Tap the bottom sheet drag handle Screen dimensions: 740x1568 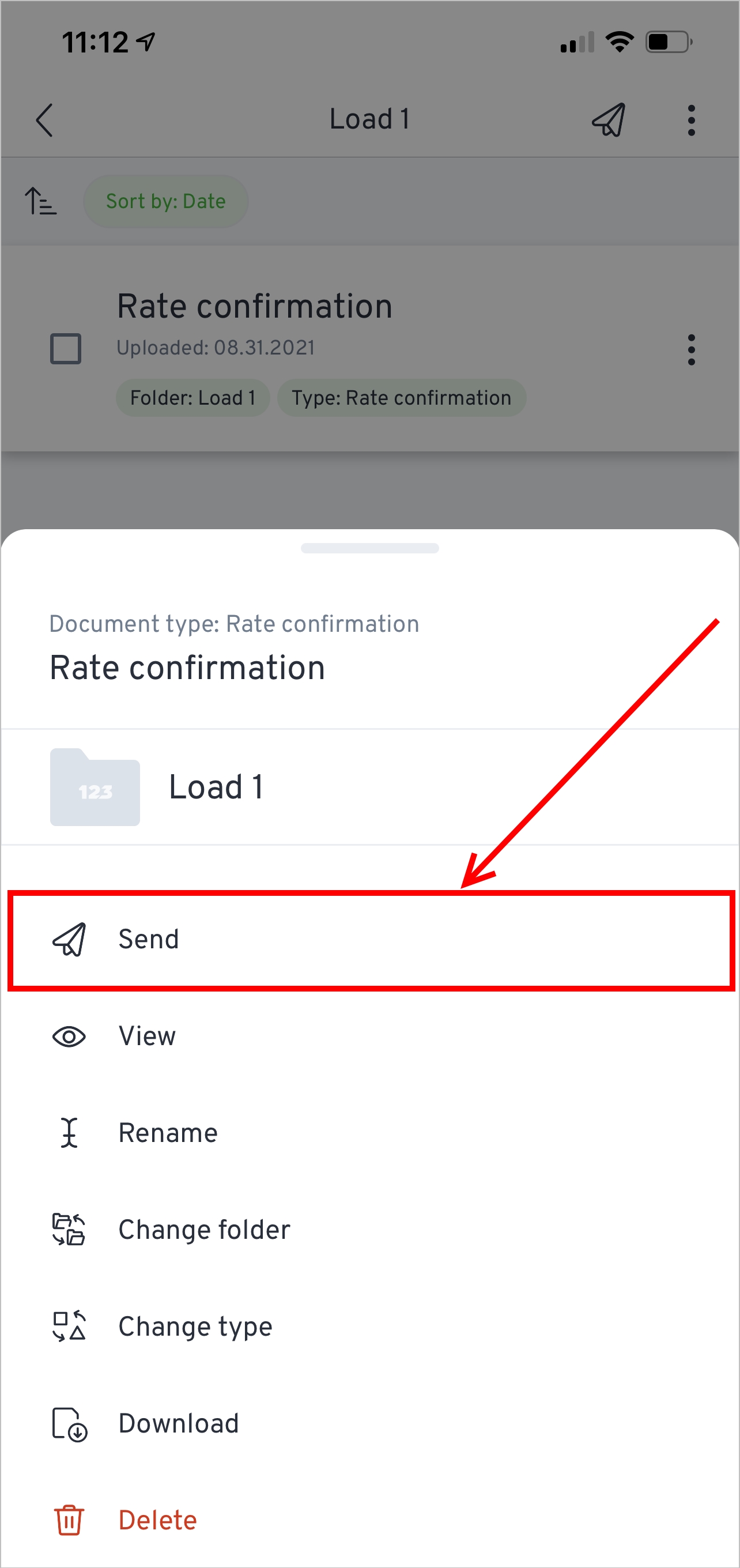[x=369, y=548]
